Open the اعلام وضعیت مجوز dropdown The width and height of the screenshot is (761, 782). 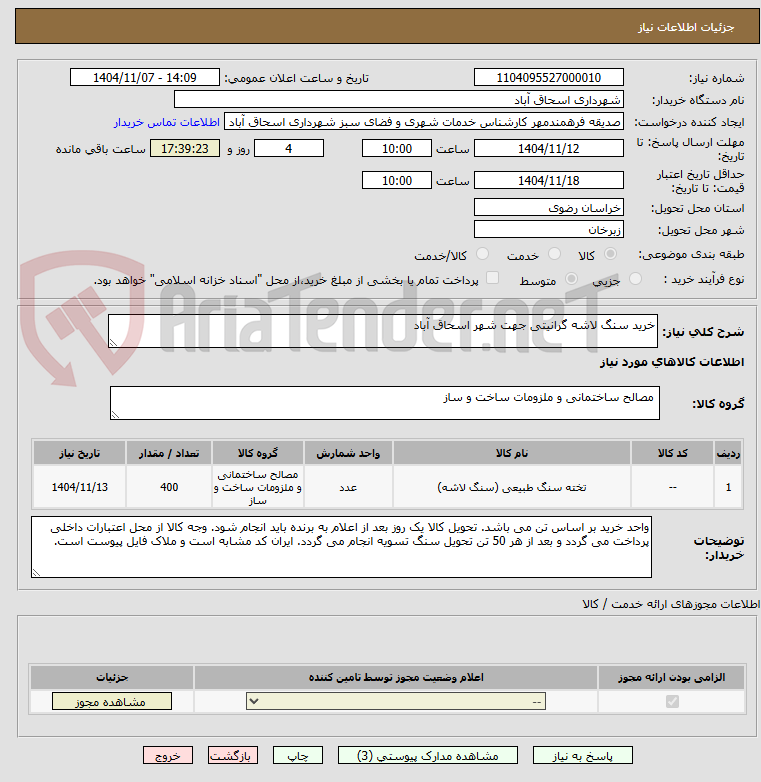[396, 702]
